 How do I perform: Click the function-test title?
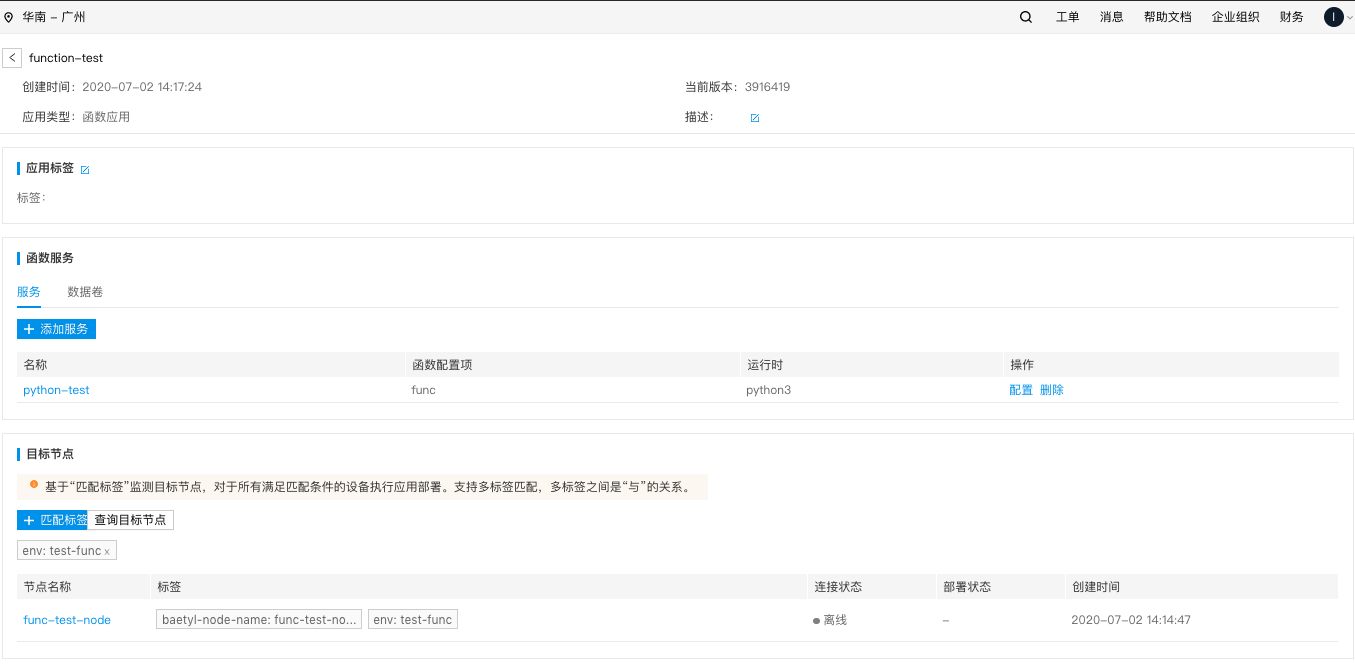[66, 58]
